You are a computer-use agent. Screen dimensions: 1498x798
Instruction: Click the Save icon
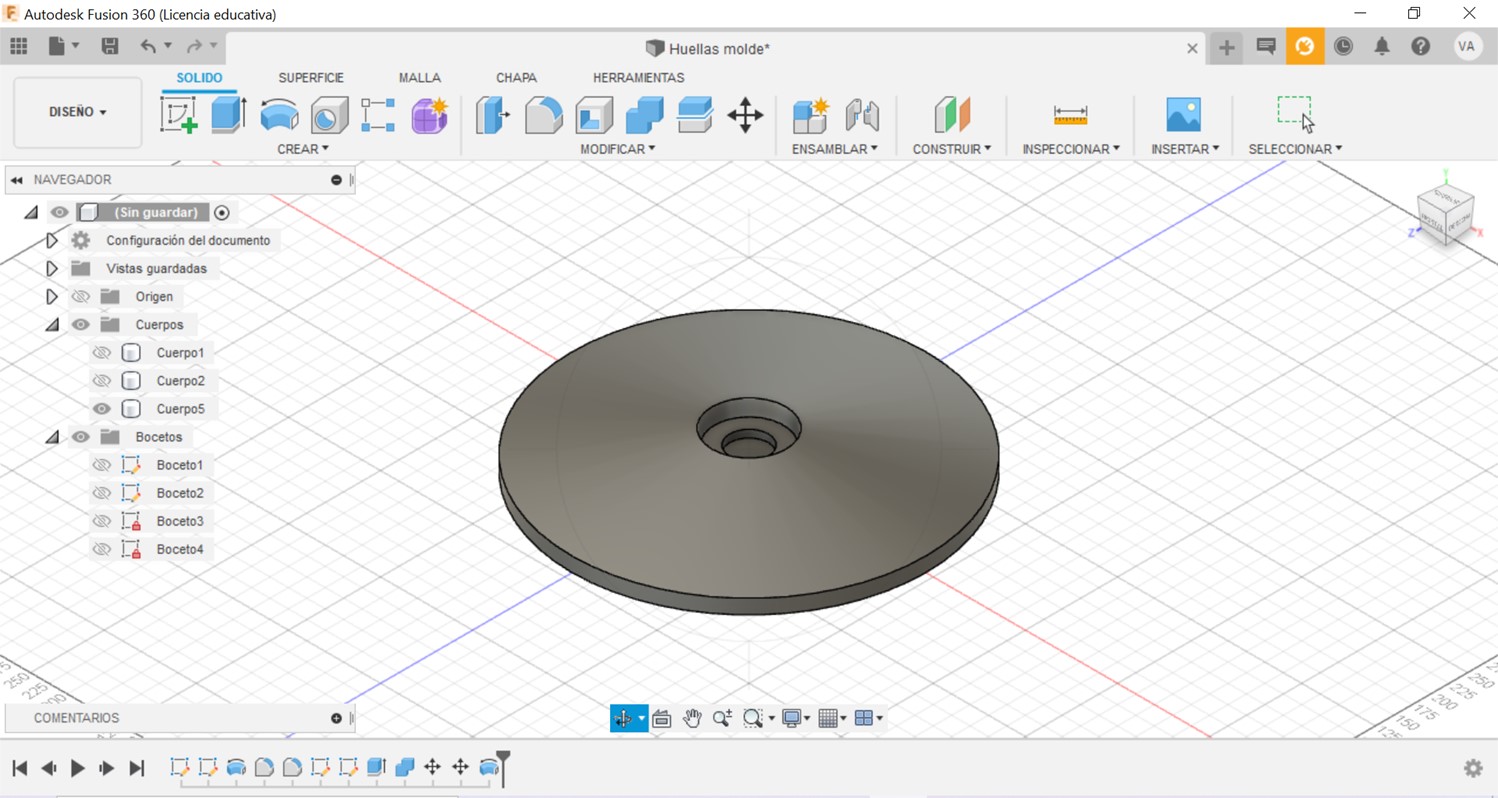110,46
